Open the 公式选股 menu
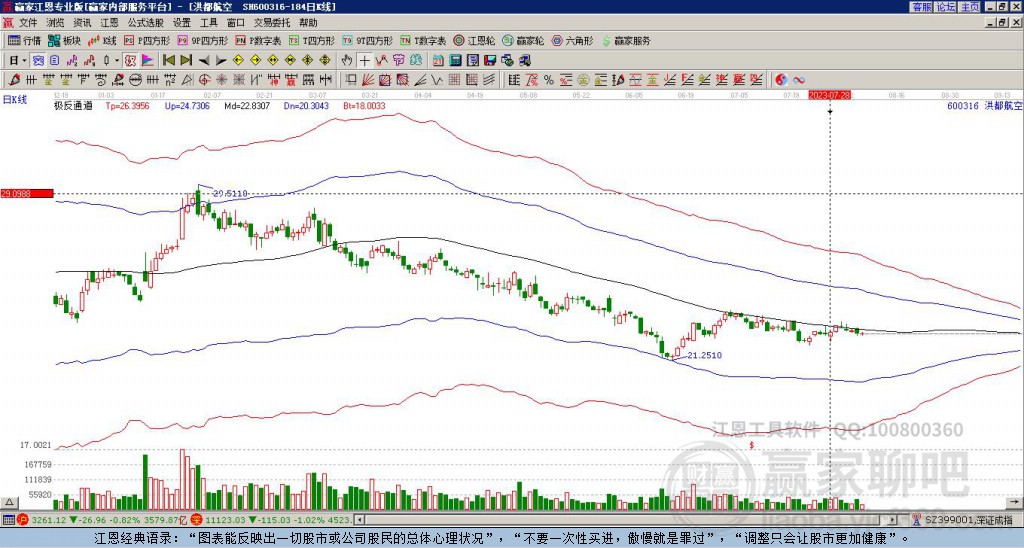Screen dimensions: 1024x548 coord(146,23)
